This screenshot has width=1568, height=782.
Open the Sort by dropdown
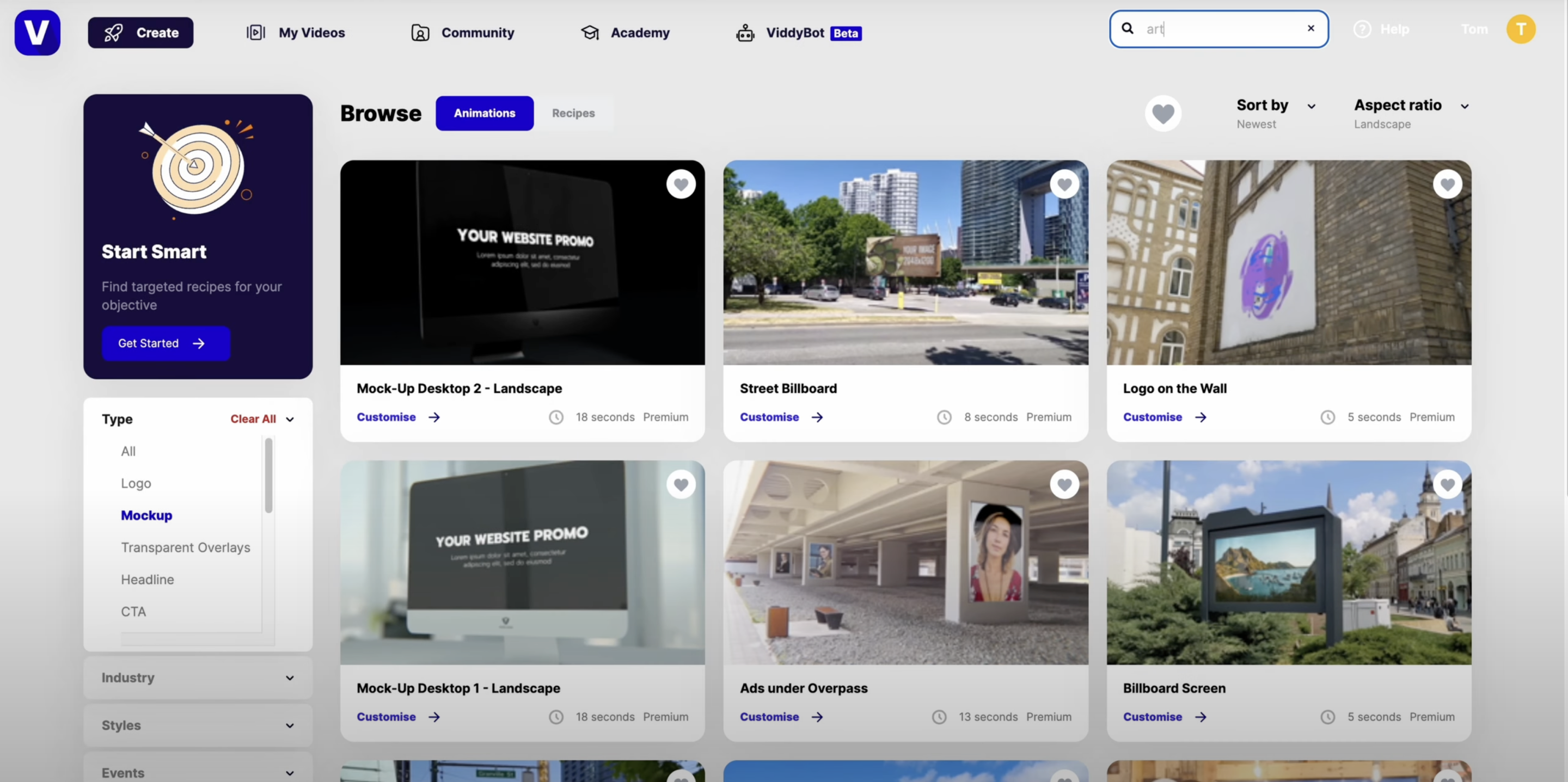click(1276, 113)
